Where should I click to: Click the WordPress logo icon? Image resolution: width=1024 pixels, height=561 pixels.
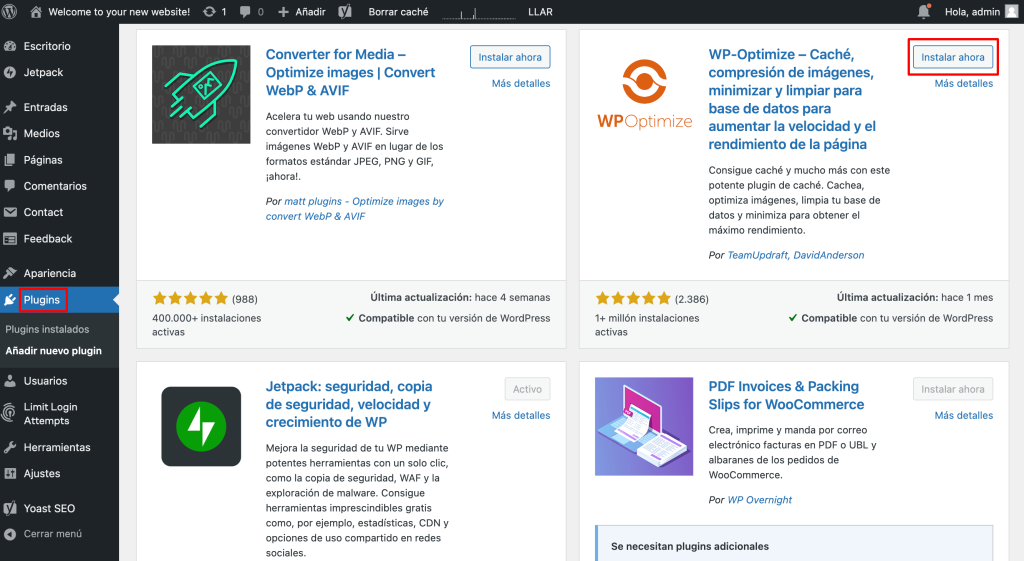pyautogui.click(x=10, y=12)
